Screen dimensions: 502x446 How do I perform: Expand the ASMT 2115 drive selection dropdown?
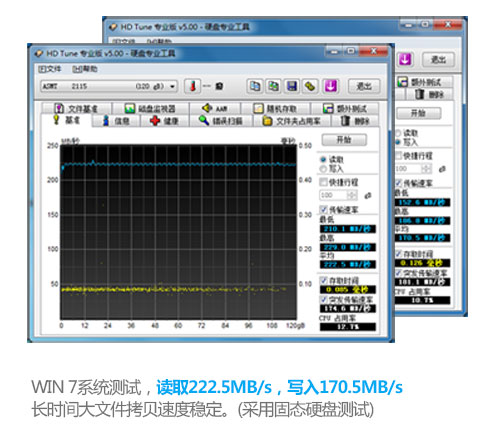(x=108, y=86)
